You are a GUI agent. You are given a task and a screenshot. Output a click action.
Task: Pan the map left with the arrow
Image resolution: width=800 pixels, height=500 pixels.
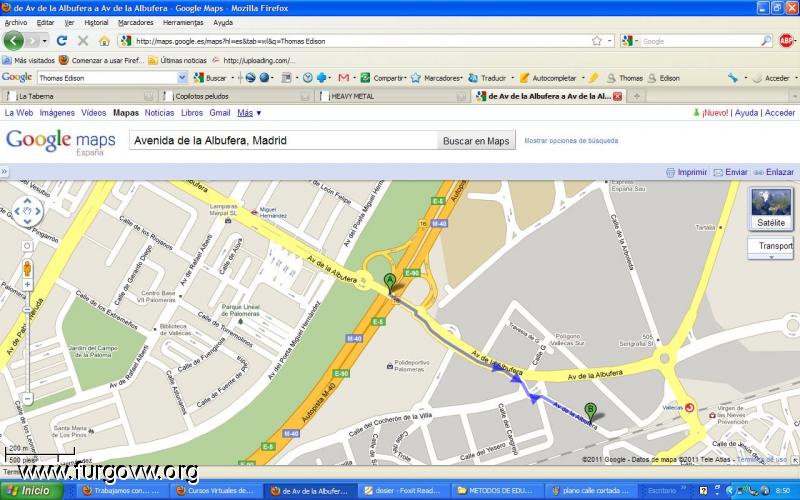[x=17, y=211]
